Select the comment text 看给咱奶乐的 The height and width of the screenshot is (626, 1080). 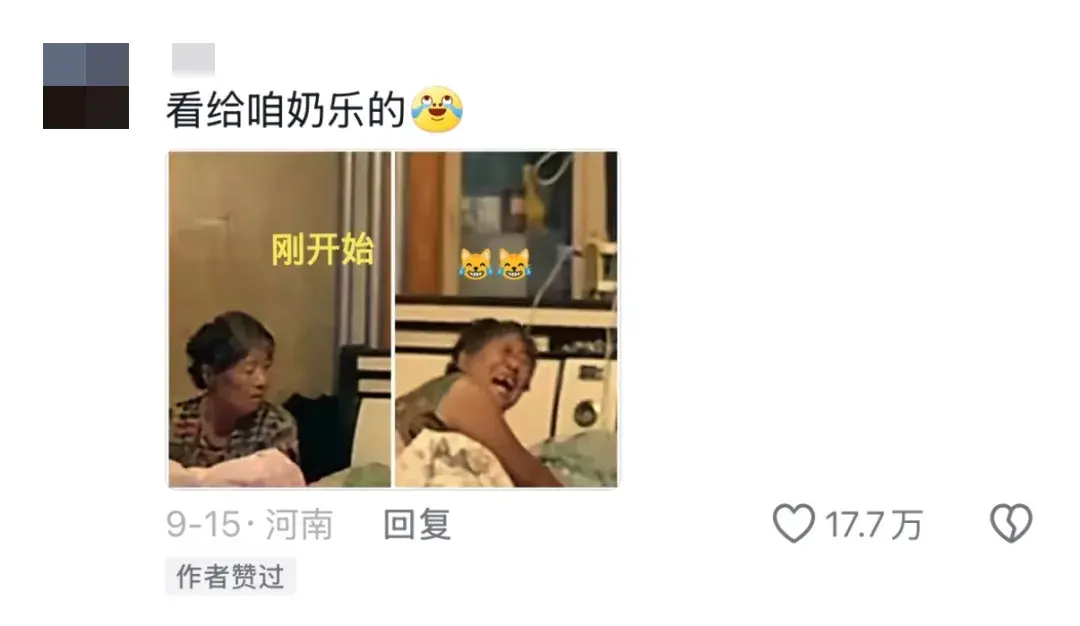tap(285, 110)
